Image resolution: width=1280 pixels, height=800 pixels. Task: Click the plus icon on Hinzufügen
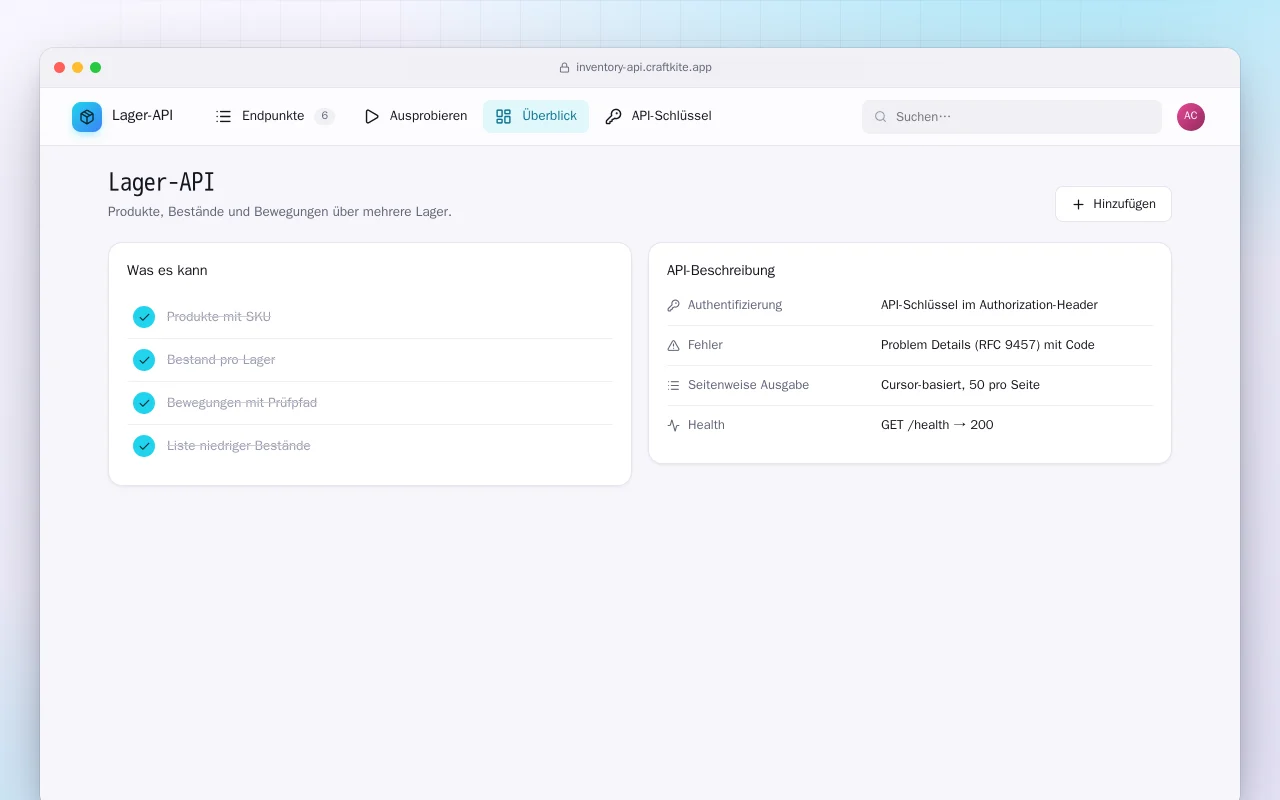[1078, 204]
